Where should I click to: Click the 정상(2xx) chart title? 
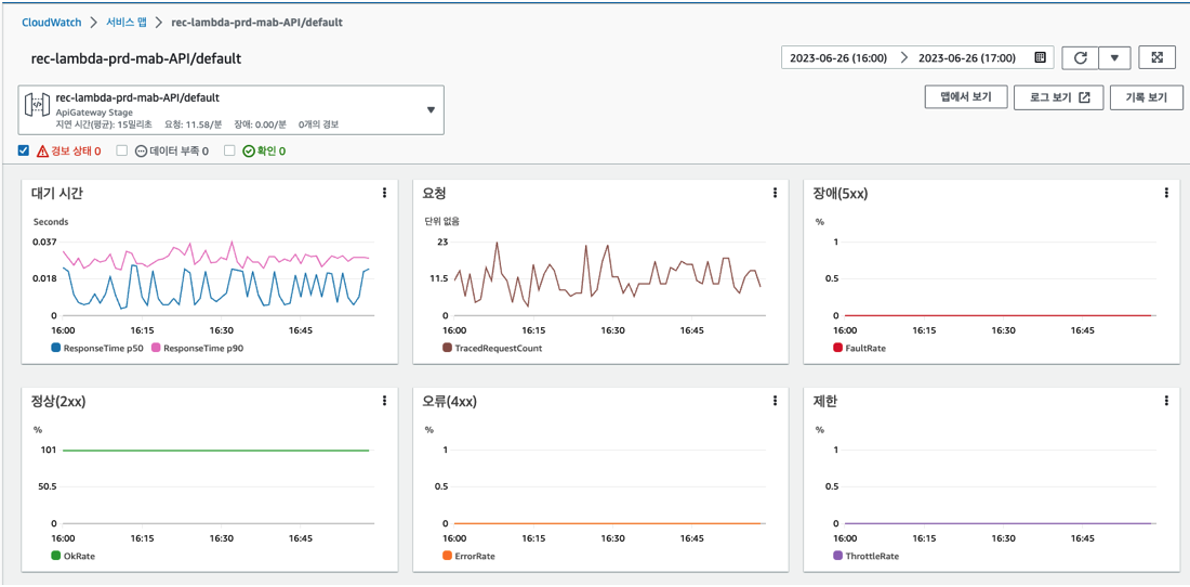coord(58,401)
